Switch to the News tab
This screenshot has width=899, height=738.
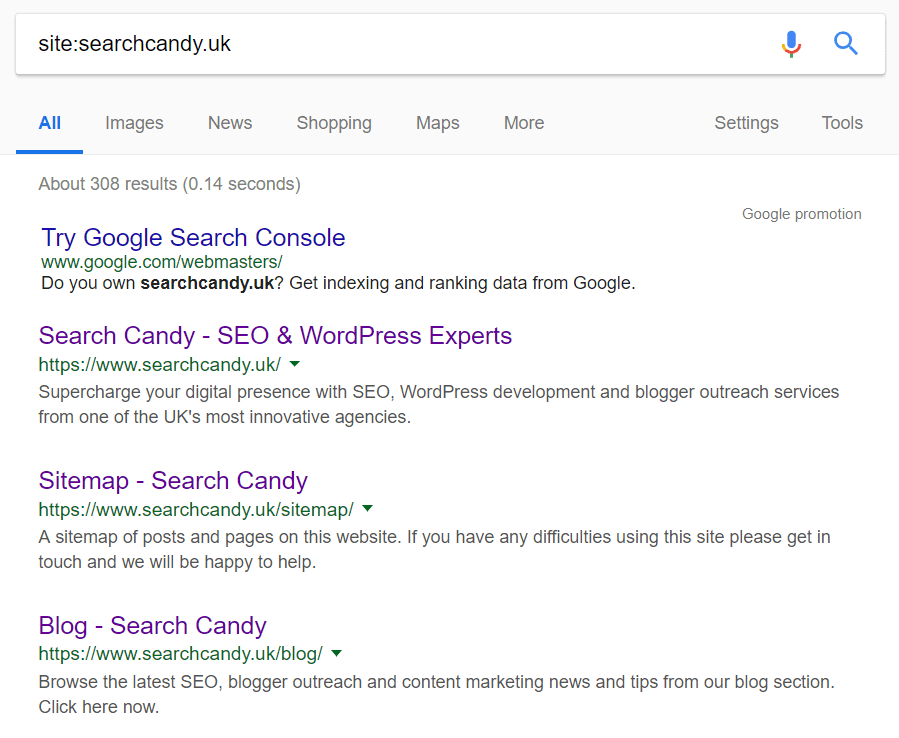click(x=230, y=123)
